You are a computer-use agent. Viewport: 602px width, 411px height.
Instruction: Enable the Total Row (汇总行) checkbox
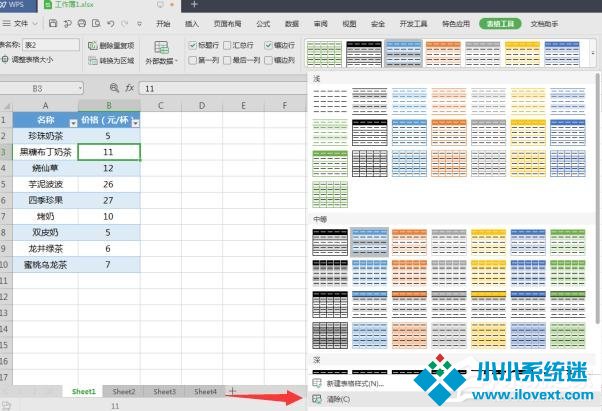pos(229,45)
